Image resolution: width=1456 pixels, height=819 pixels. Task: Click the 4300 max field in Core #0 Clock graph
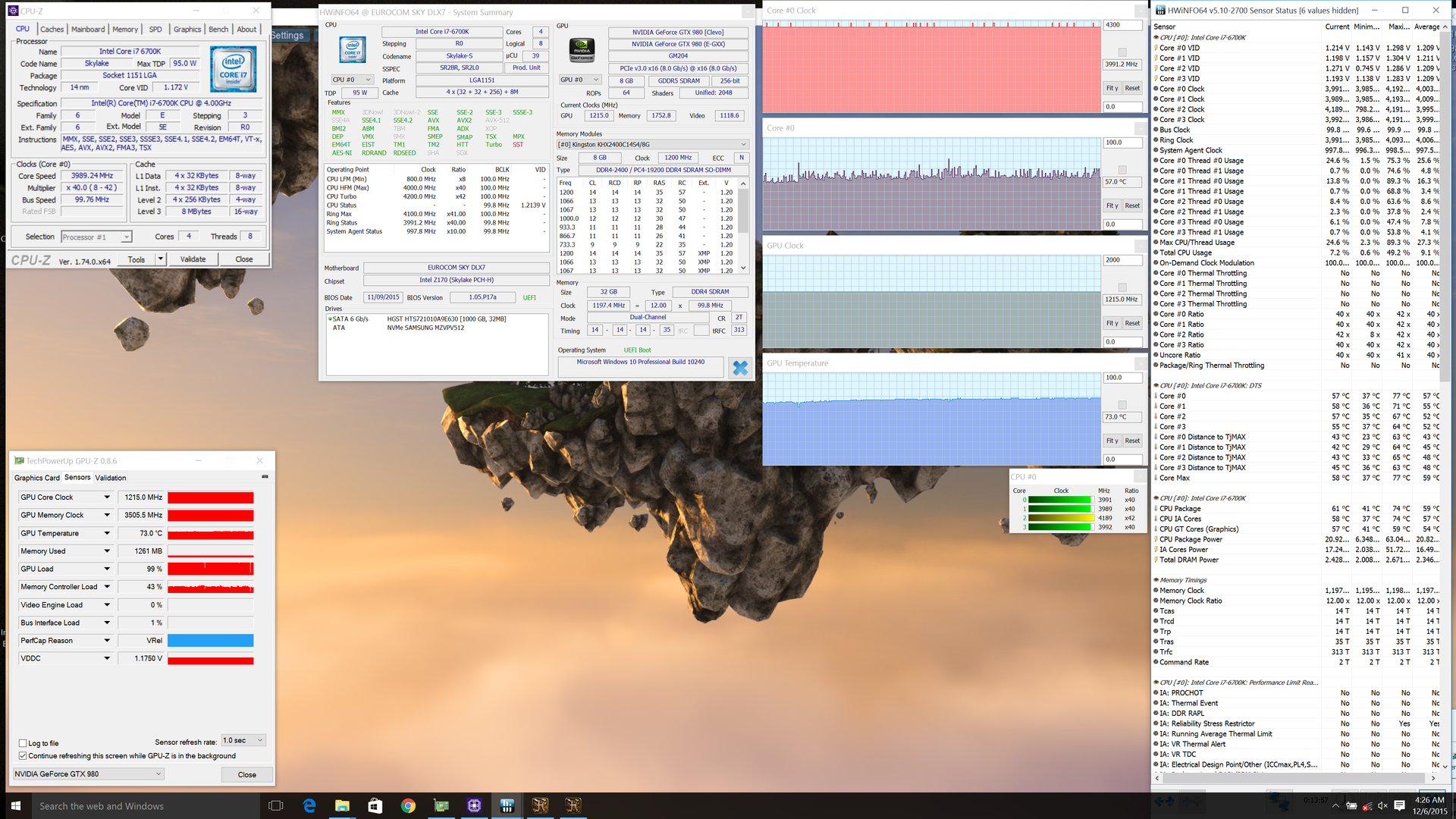click(x=1122, y=25)
